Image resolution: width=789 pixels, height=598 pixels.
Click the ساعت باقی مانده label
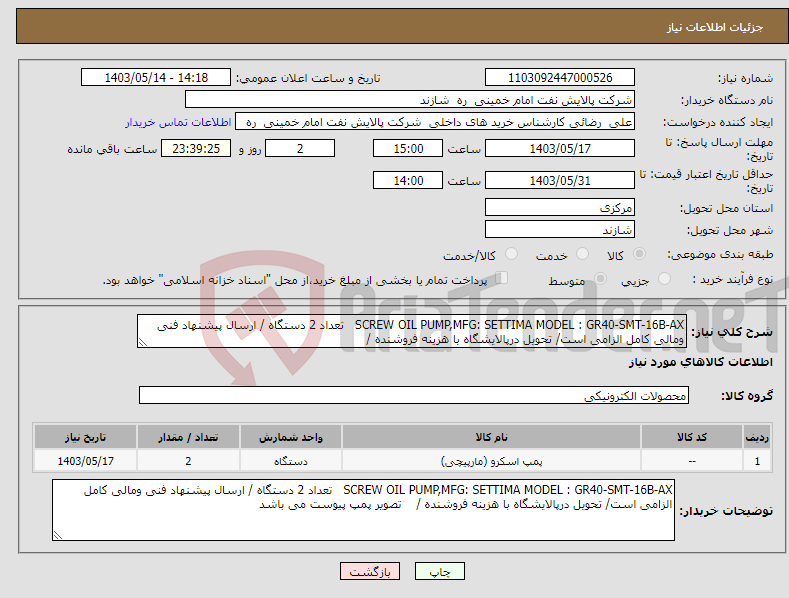tap(112, 150)
